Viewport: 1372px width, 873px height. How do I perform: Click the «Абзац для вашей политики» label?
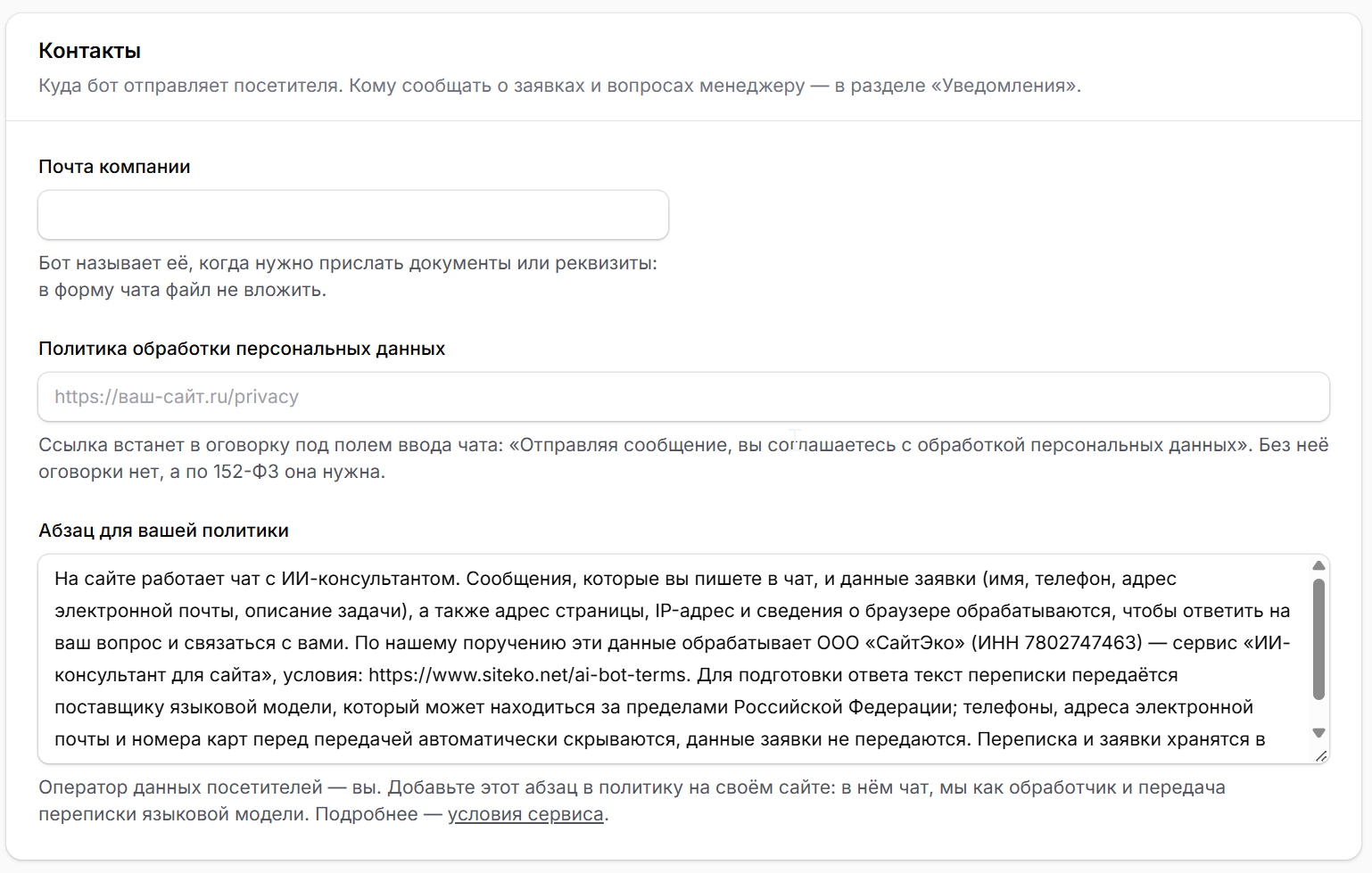(164, 531)
